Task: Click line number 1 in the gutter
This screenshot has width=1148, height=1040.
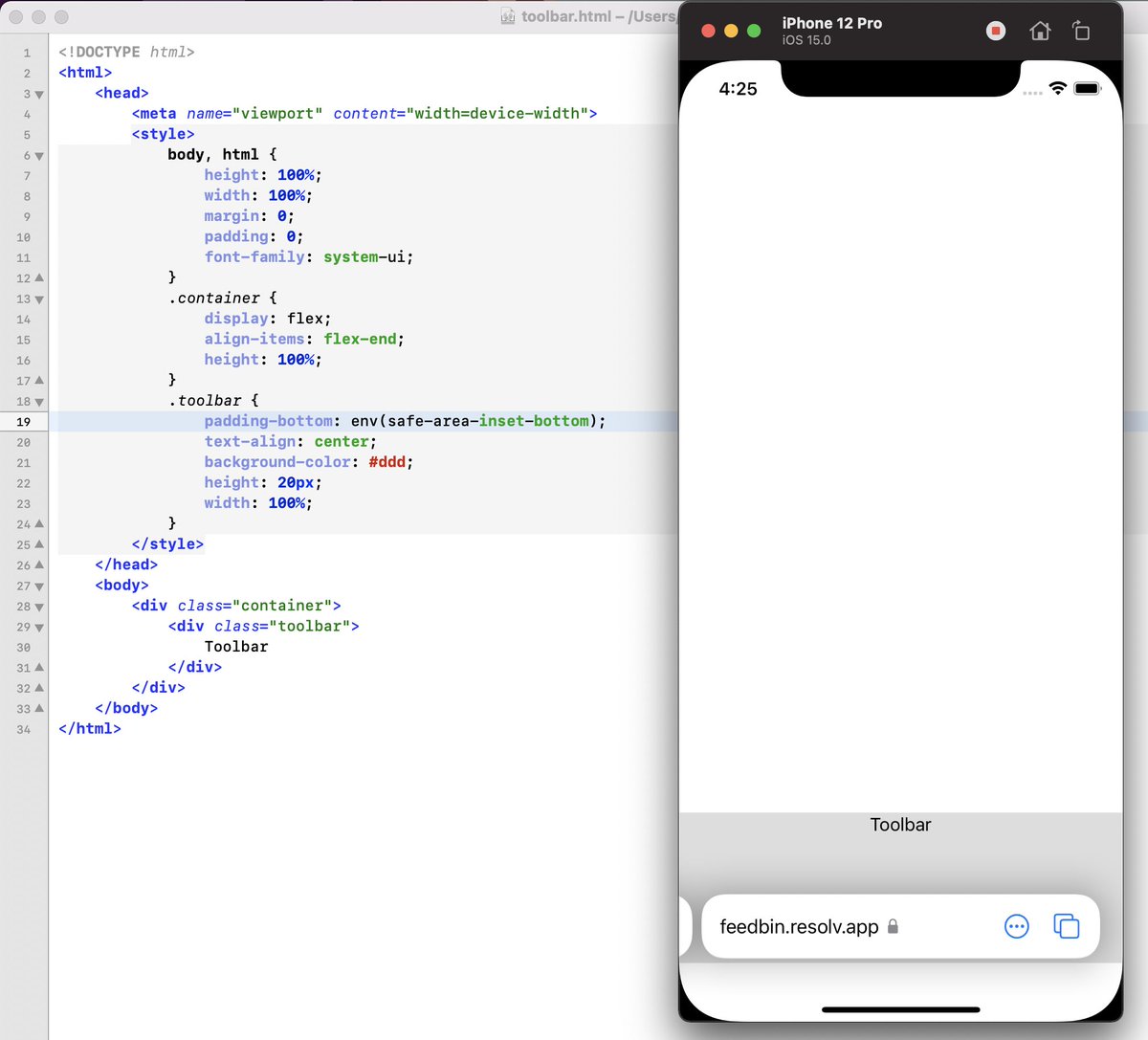Action: click(27, 53)
